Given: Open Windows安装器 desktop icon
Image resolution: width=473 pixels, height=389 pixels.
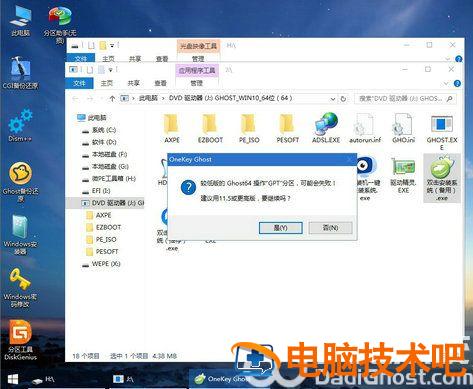Looking at the screenshot, I should coord(20,235).
